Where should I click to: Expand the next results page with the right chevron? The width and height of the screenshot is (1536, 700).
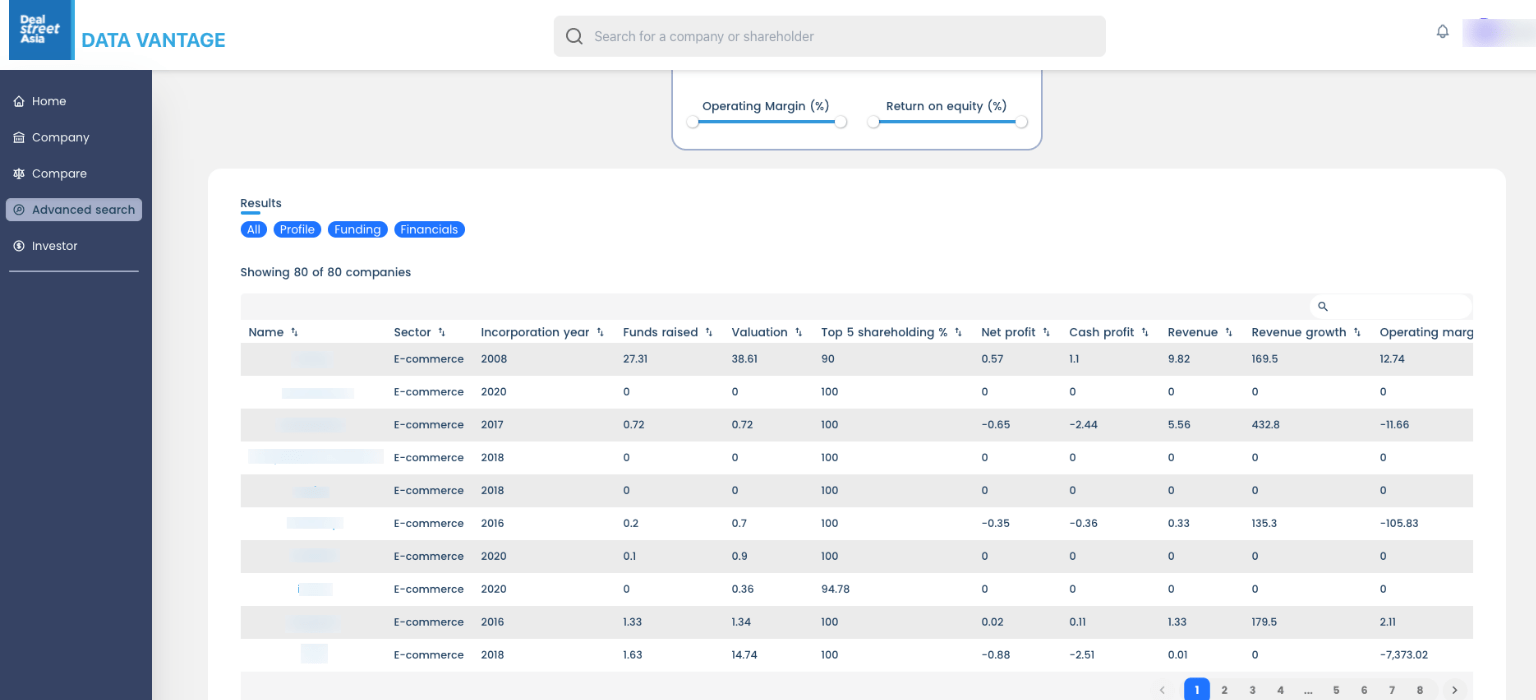pos(1454,689)
